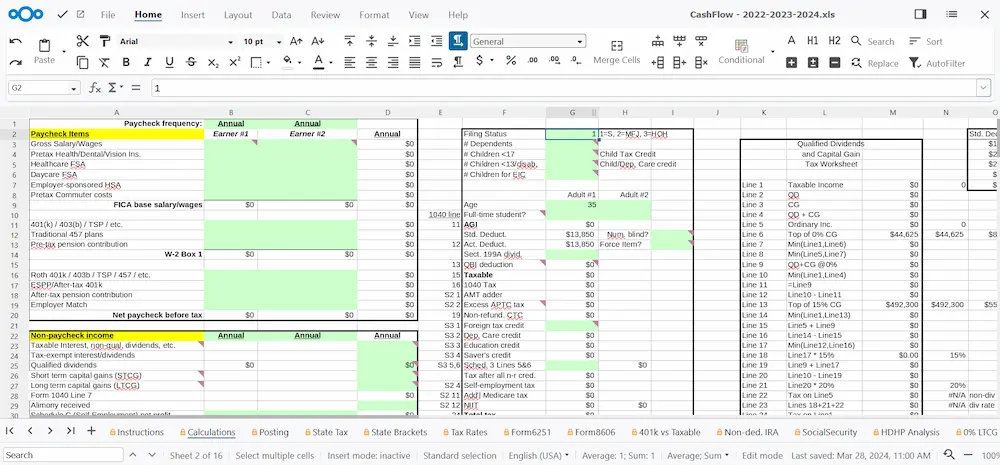Toggle Bold formatting
1000x465 pixels.
click(x=126, y=63)
